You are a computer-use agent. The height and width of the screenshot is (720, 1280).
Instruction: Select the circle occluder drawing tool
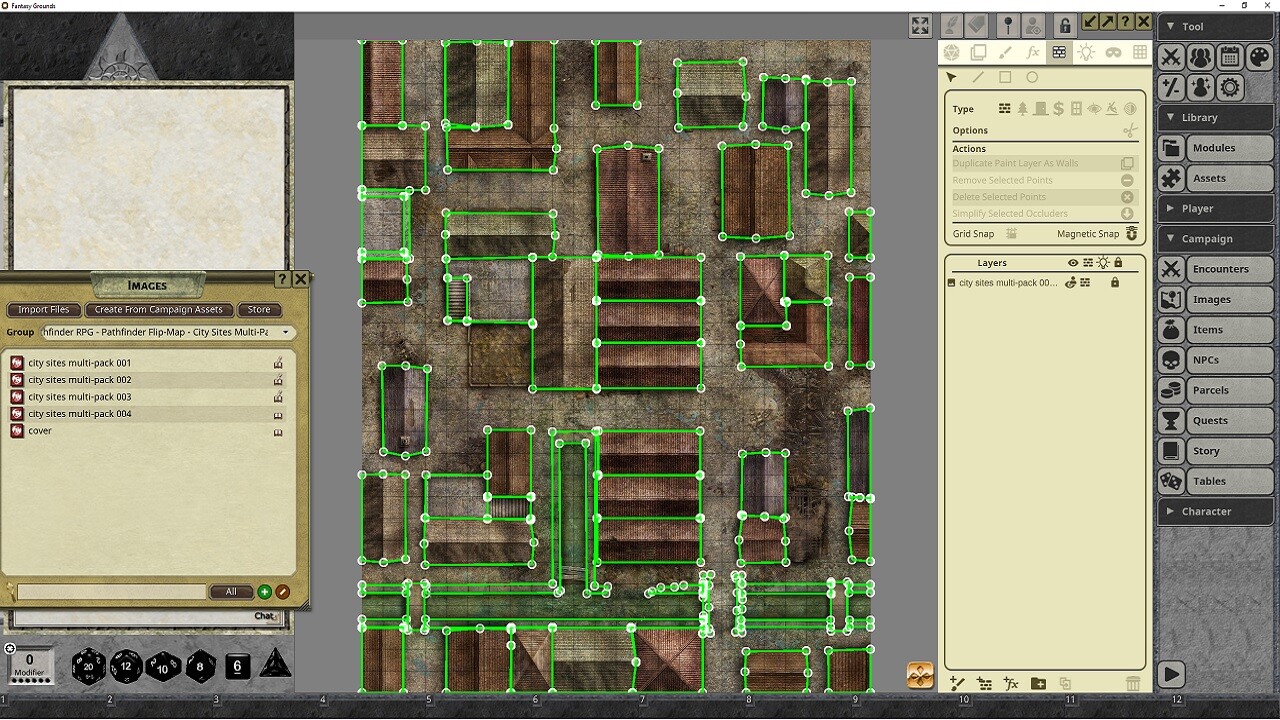click(1032, 77)
